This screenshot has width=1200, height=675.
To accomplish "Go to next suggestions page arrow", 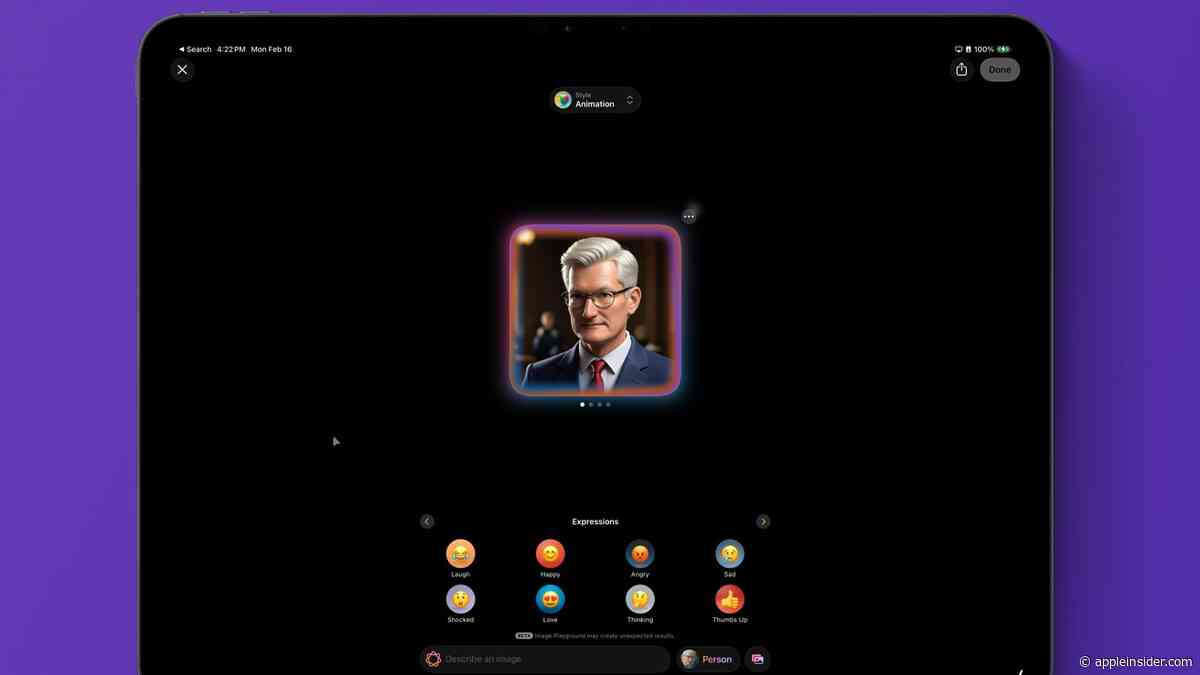I will (763, 521).
